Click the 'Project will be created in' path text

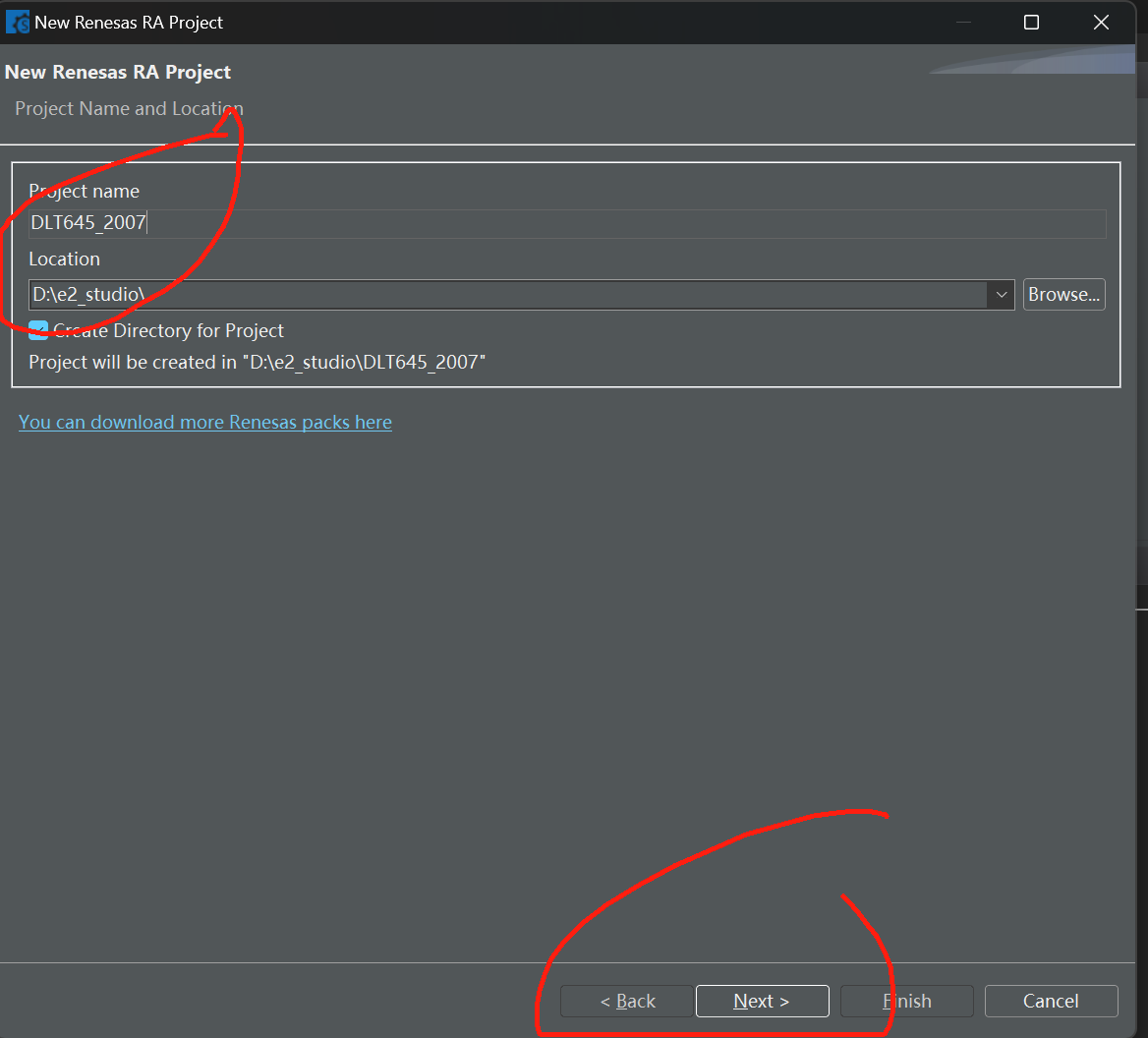[257, 363]
